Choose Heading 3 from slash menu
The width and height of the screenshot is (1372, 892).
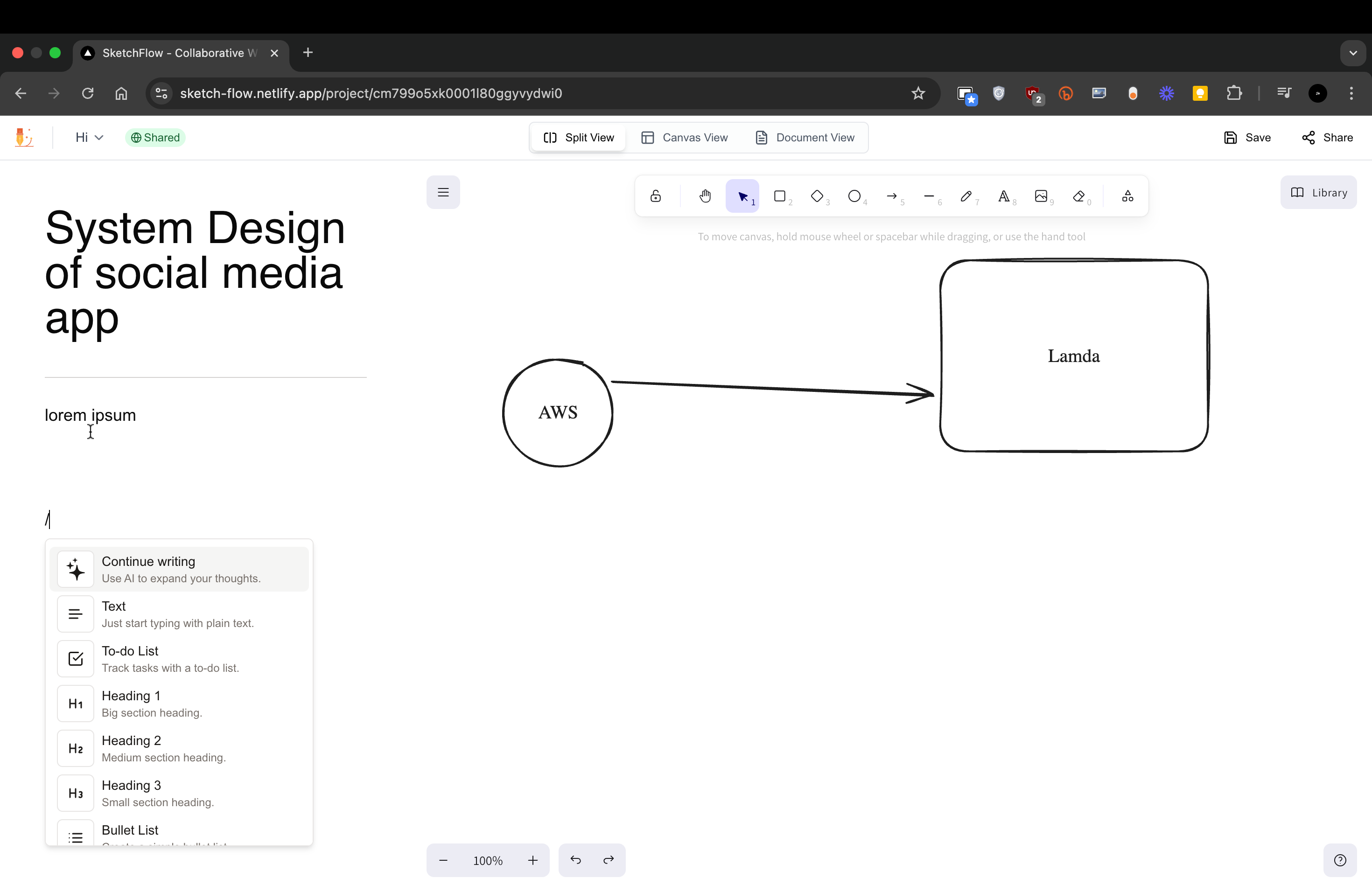click(x=179, y=794)
